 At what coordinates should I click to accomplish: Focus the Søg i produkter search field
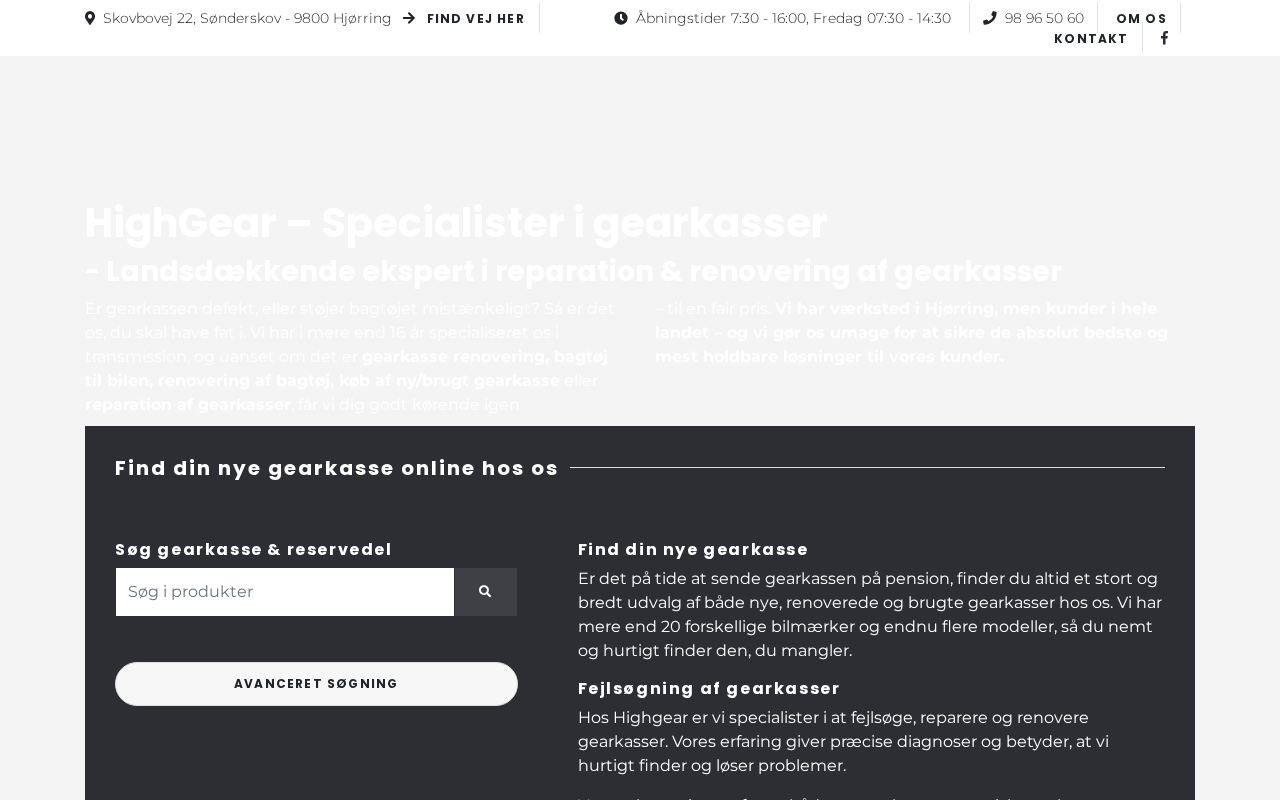(x=285, y=592)
